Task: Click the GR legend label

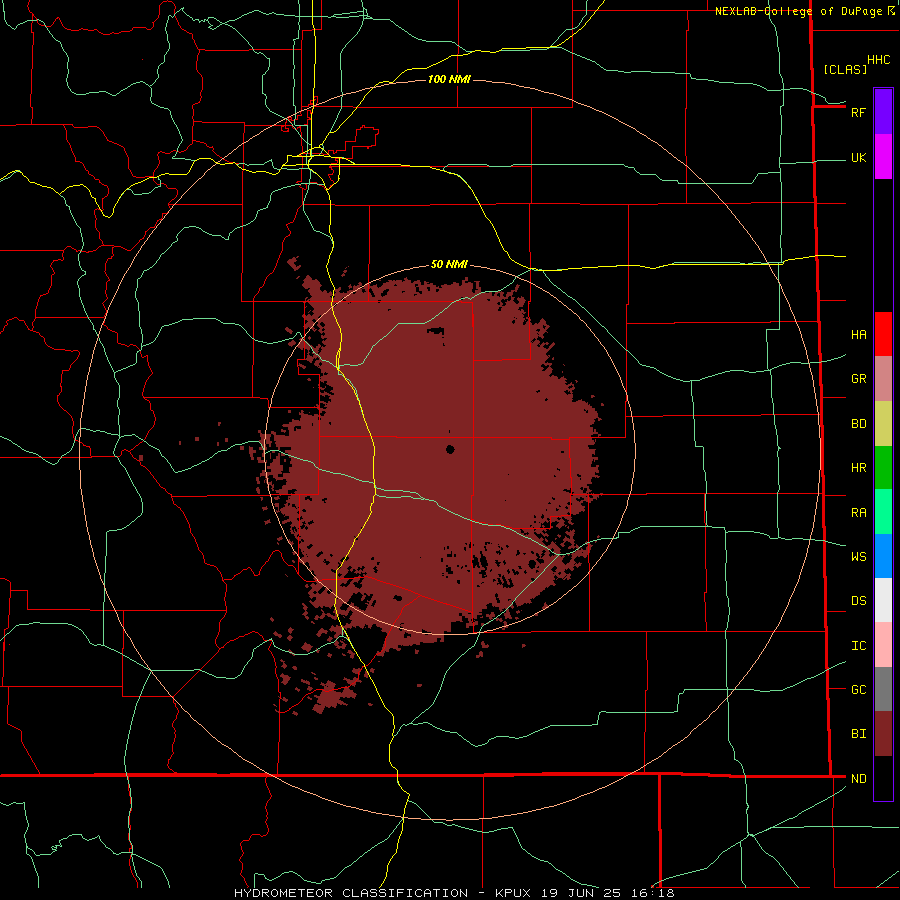Action: (x=858, y=379)
